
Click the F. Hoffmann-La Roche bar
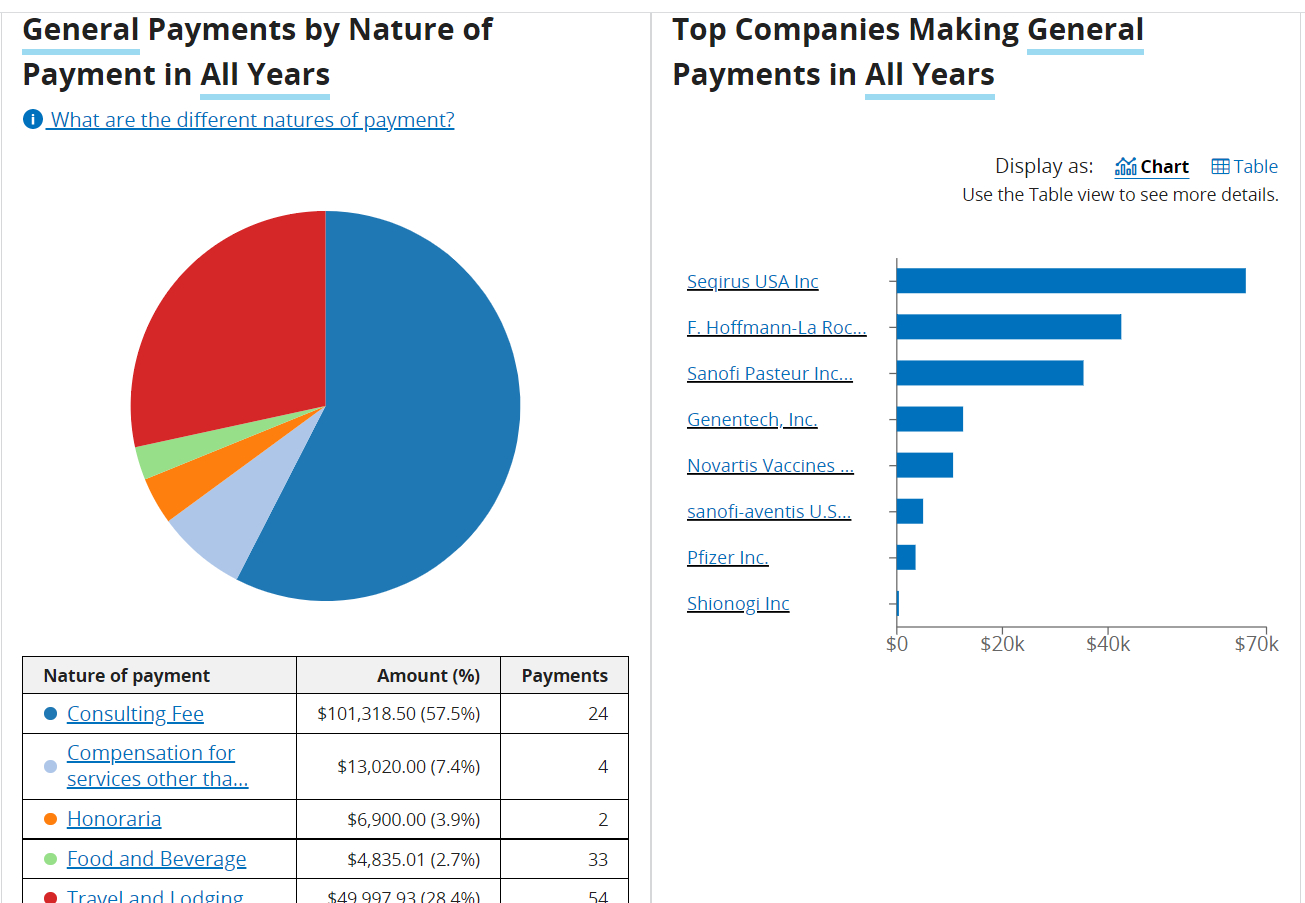1009,327
